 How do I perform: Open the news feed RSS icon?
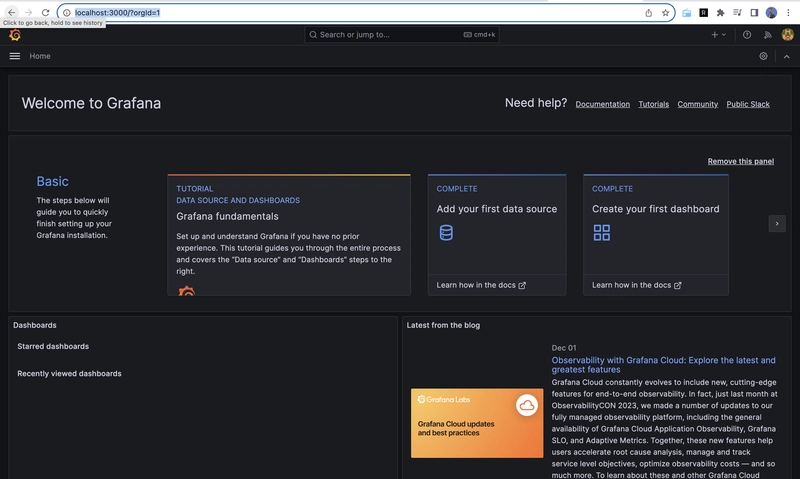pos(767,35)
